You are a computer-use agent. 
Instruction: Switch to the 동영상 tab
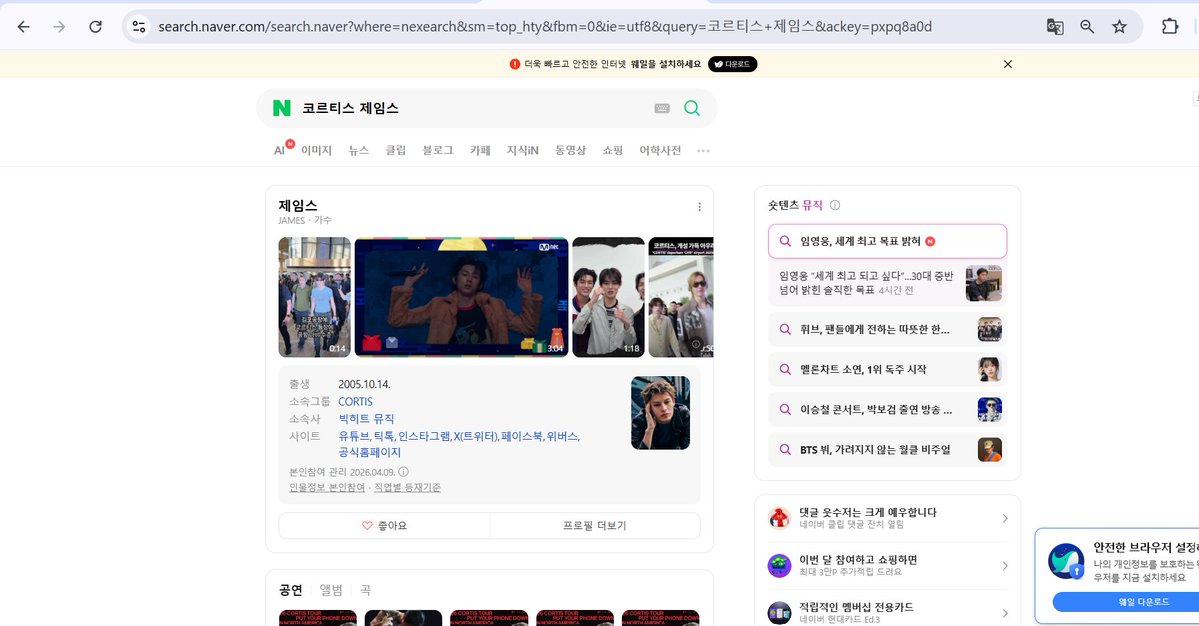click(570, 151)
